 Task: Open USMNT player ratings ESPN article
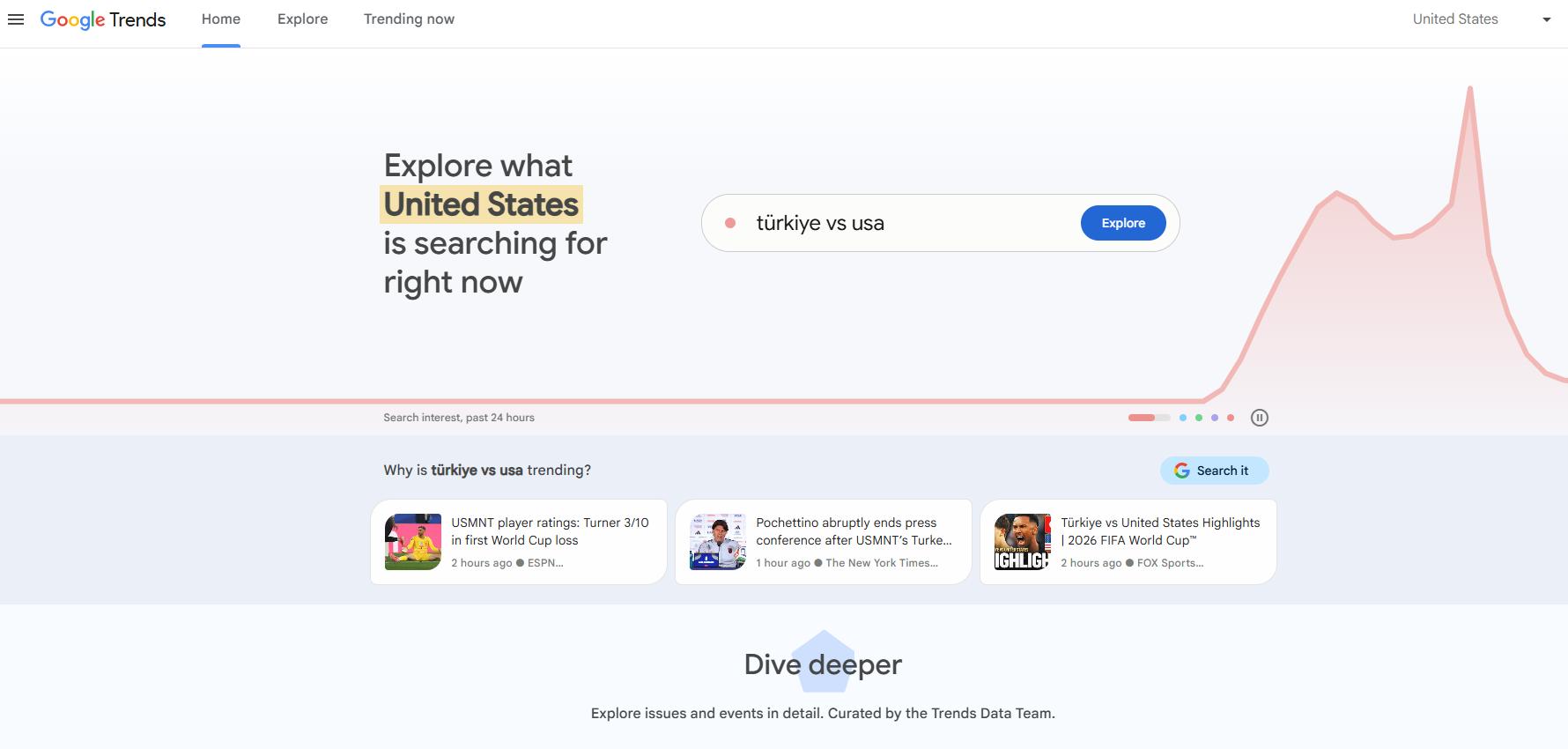click(x=519, y=542)
